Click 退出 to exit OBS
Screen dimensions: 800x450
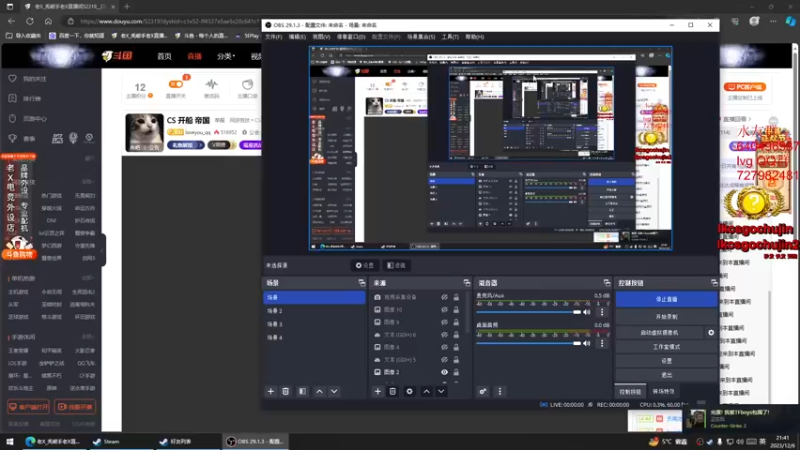(666, 375)
